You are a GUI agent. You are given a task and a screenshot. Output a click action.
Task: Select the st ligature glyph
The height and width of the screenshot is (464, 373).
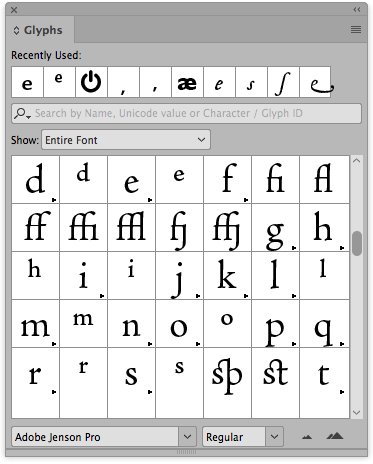tap(275, 383)
